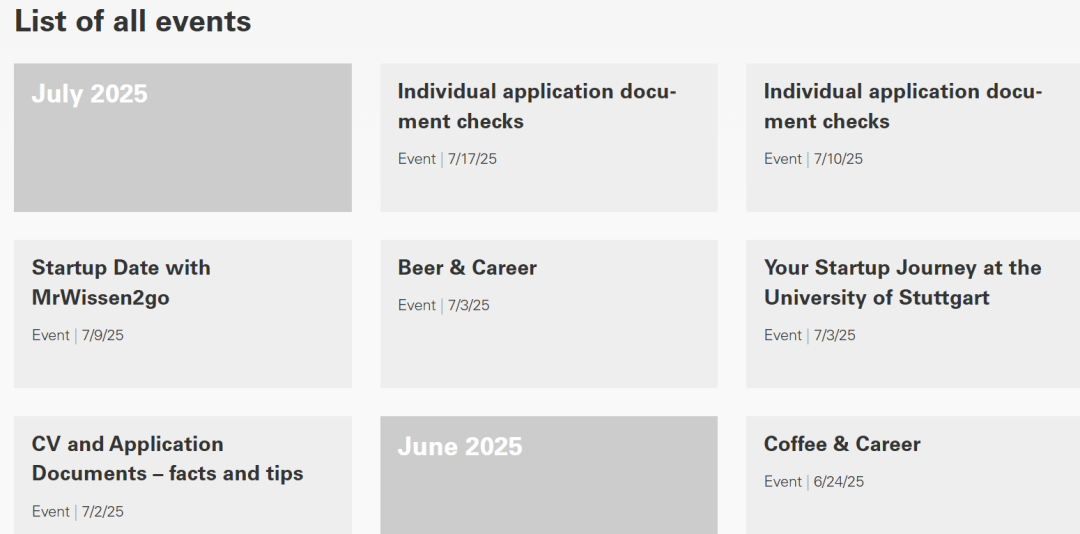Screen dimensions: 1080x534
Task: Click the title of the 7/10/25 document checks event
Action: pos(903,106)
